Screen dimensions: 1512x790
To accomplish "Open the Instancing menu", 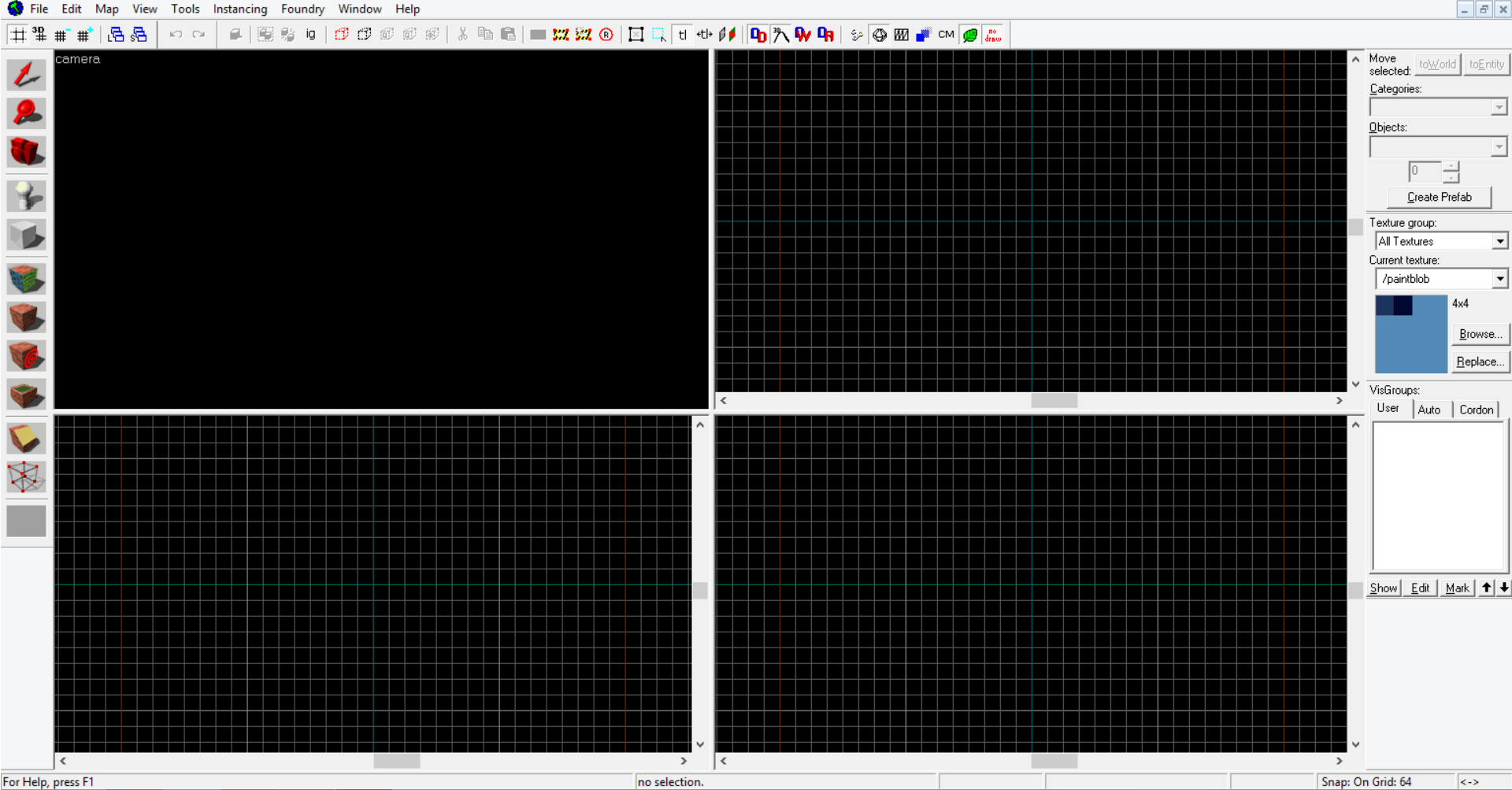I will tap(240, 9).
